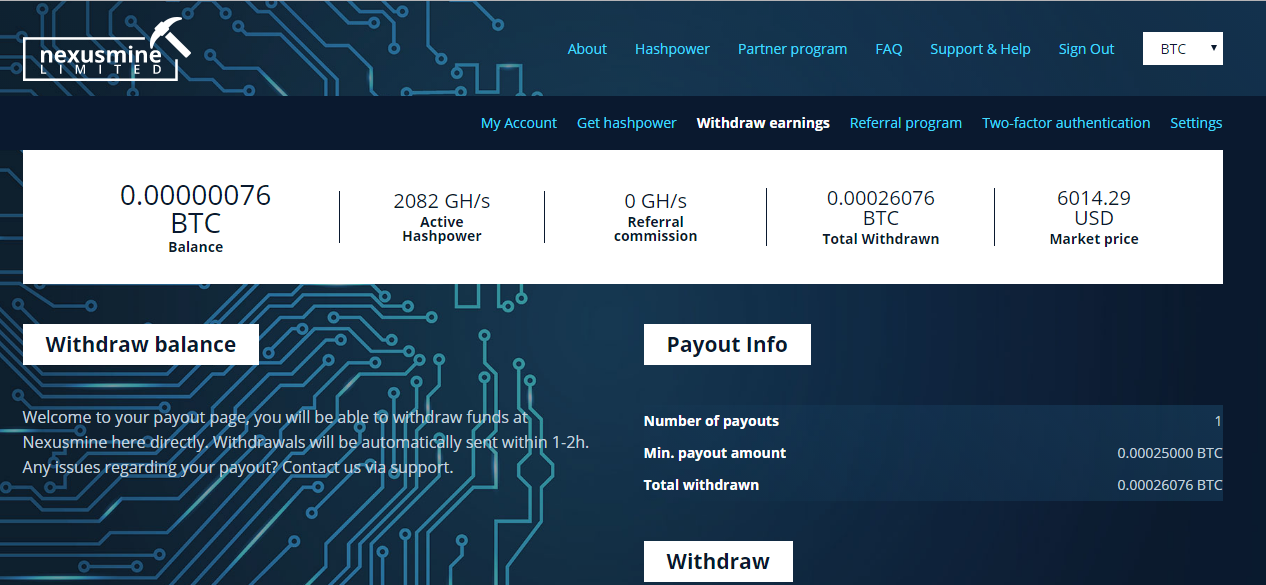Screen dimensions: 1266x585
Task: Click the Min. payout amount label
Action: click(x=715, y=453)
